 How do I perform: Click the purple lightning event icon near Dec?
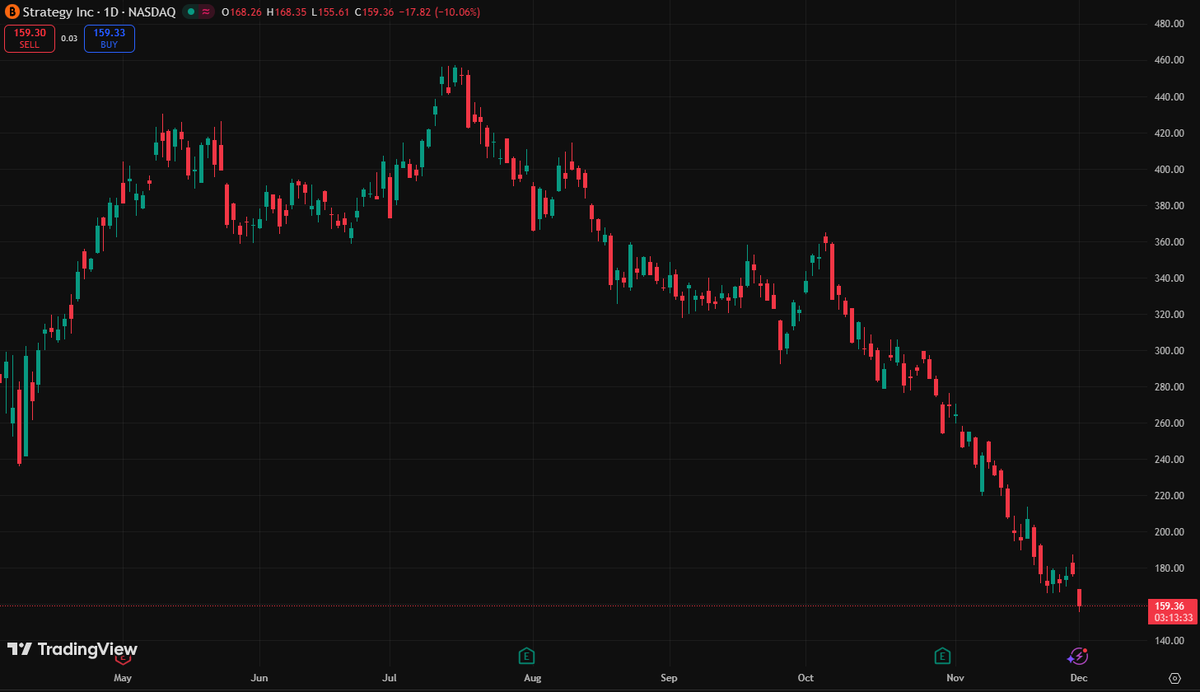(x=1078, y=656)
